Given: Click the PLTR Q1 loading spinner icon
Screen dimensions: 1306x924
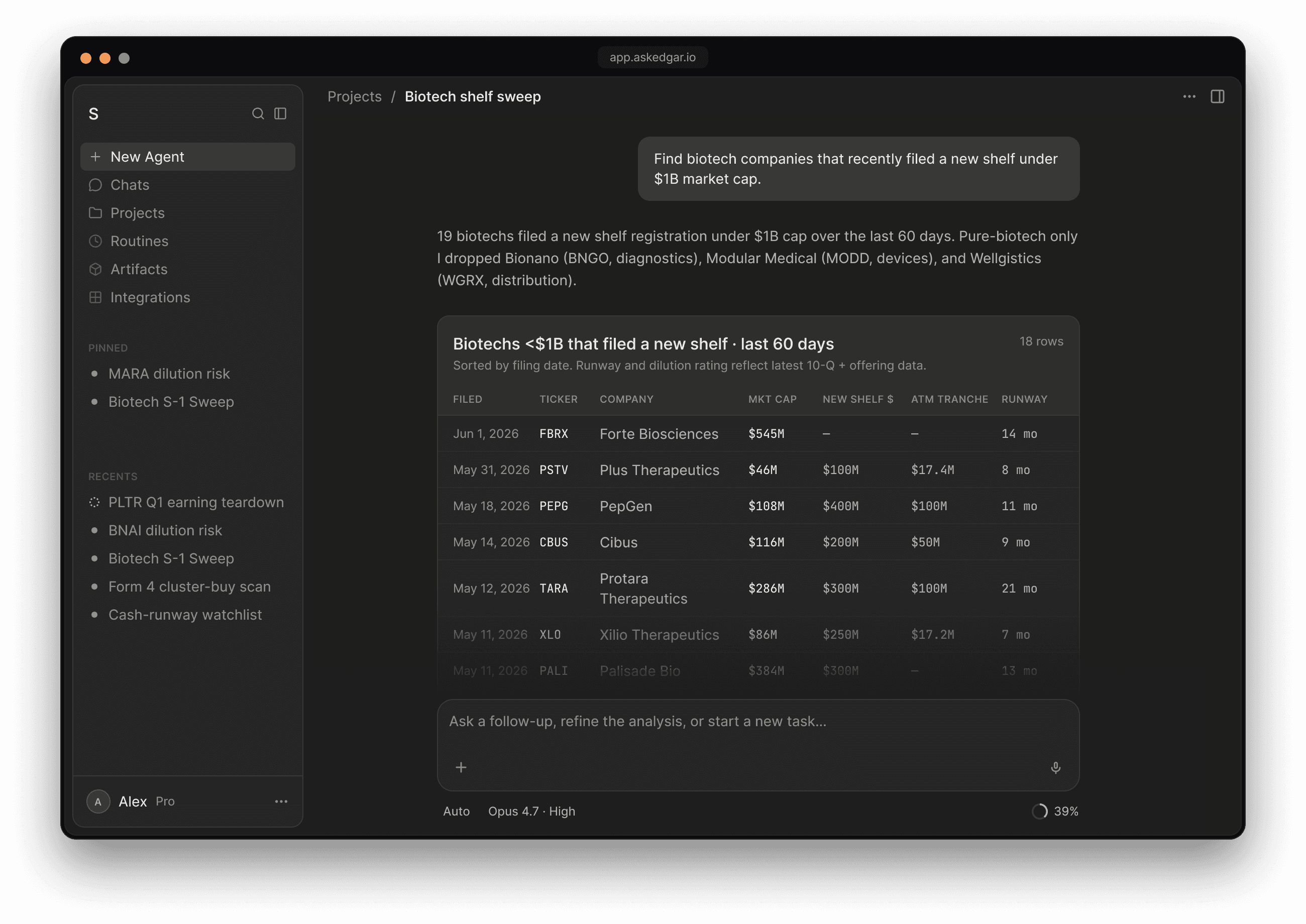Looking at the screenshot, I should click(94, 502).
